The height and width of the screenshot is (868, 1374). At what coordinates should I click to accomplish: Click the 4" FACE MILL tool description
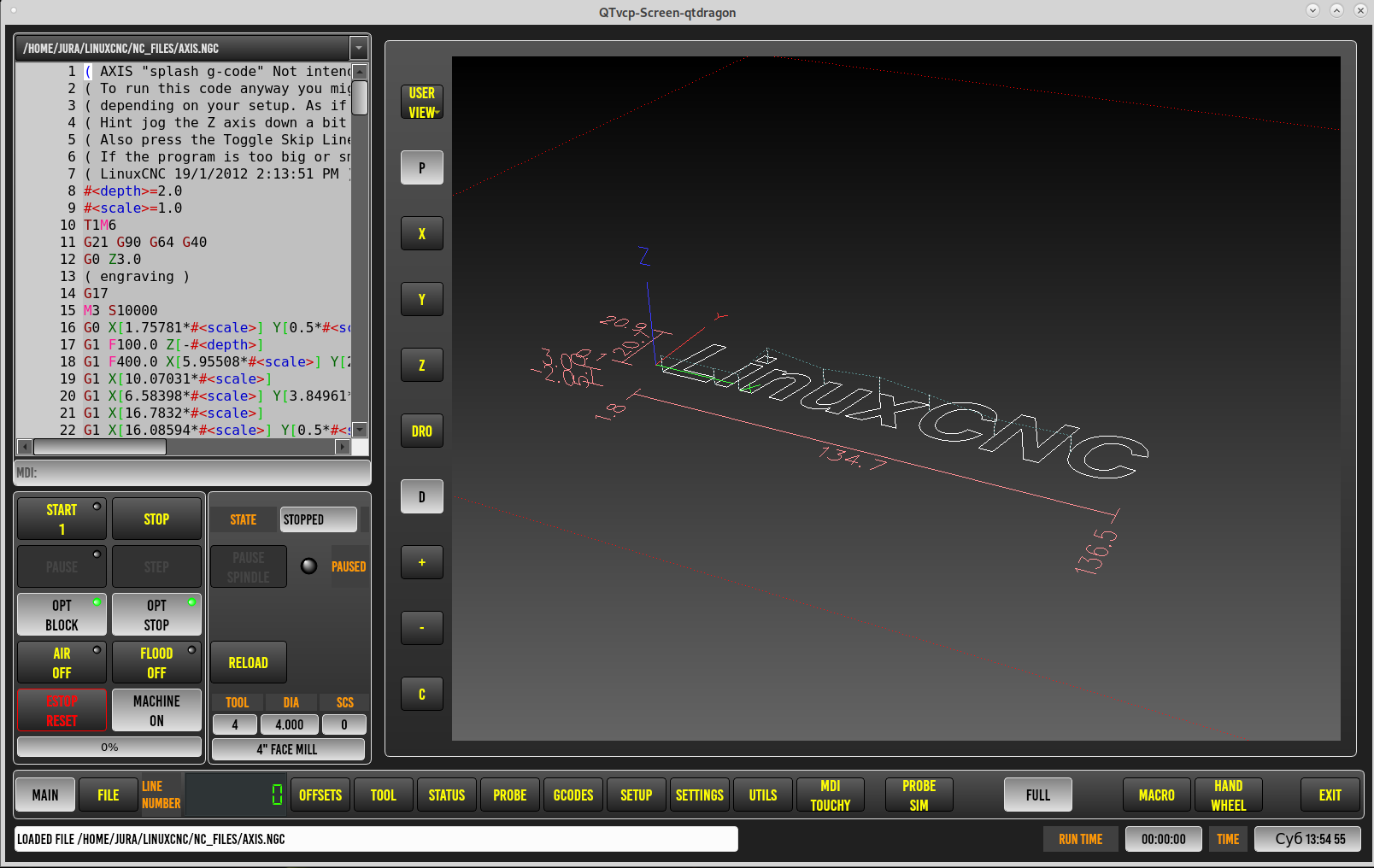coord(288,749)
